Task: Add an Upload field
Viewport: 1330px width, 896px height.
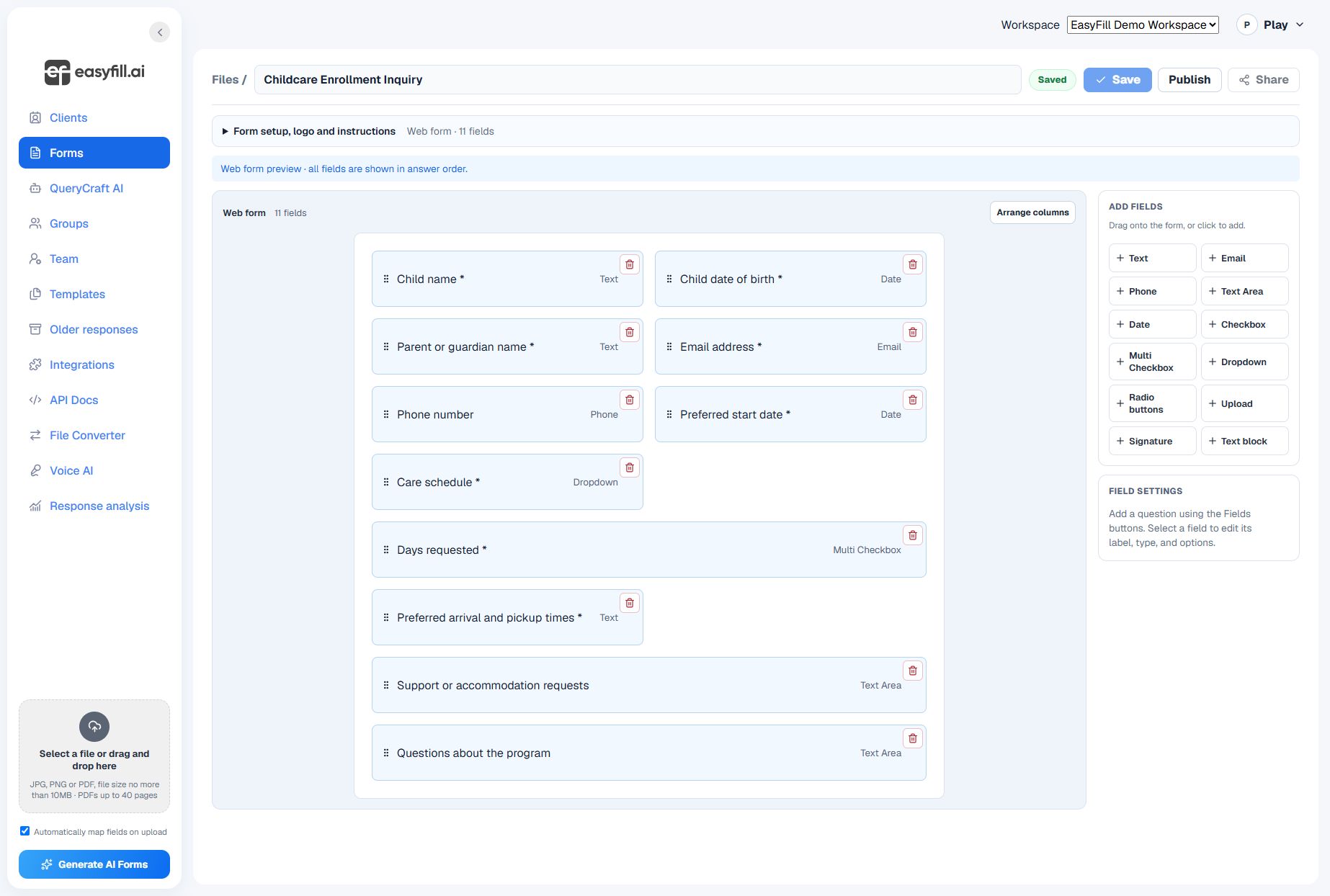Action: coord(1245,403)
